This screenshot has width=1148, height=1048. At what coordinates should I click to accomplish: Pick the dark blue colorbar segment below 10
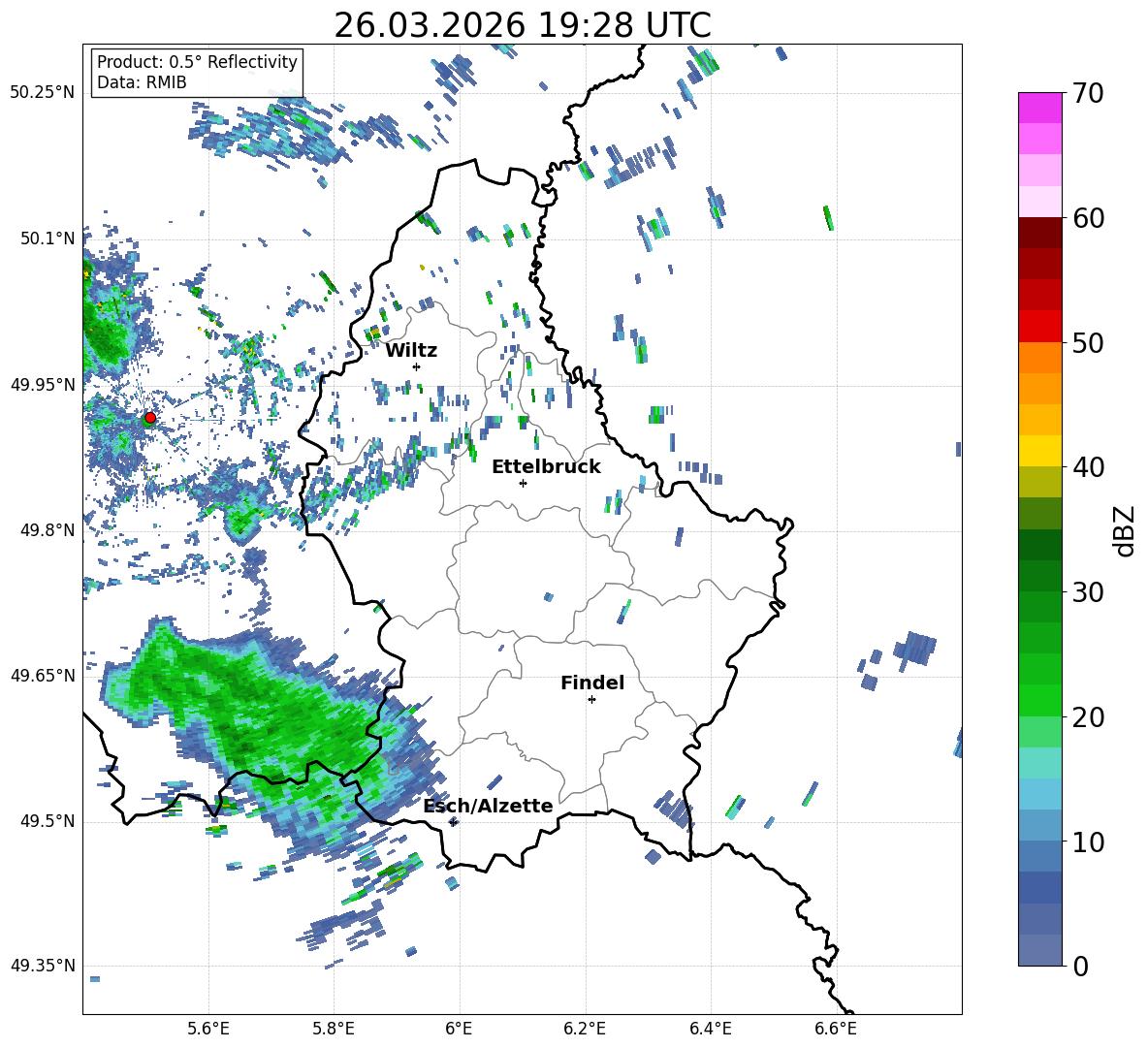coord(1039,888)
